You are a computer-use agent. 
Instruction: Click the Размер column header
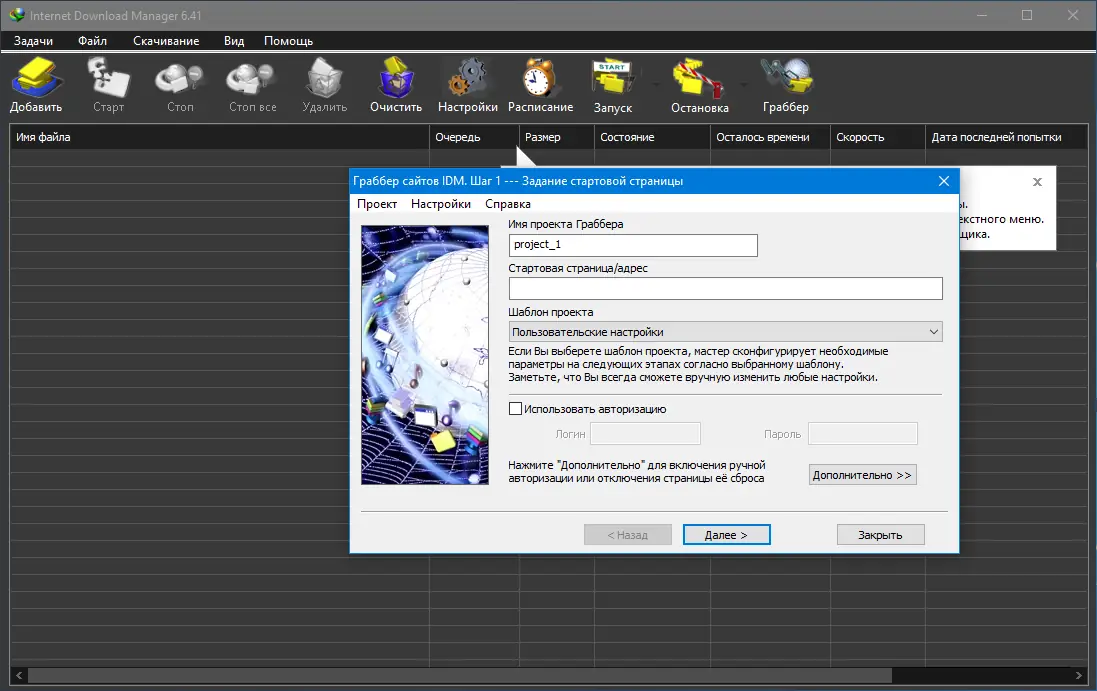pos(556,137)
